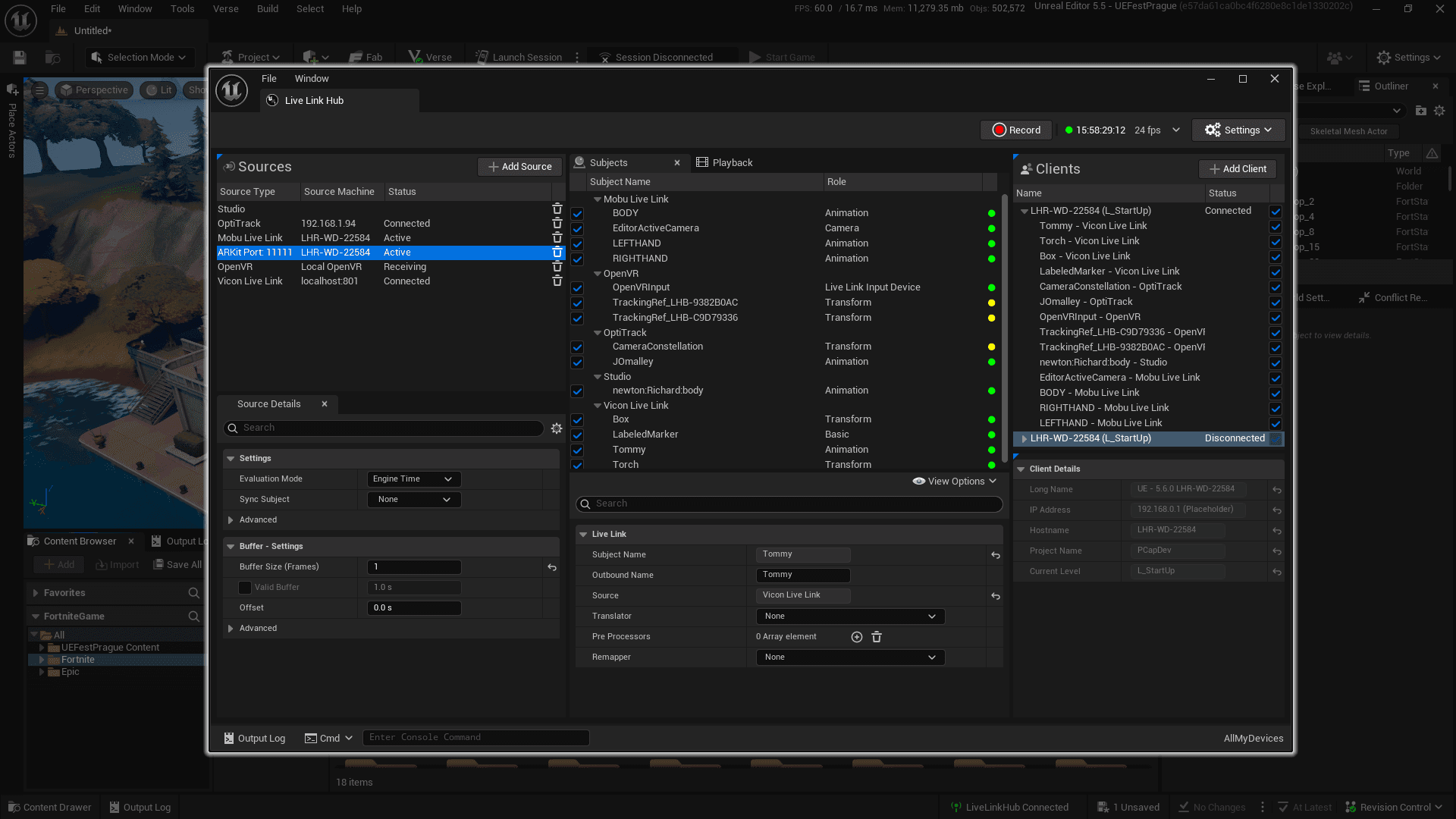Click the Add Client button
Image resolution: width=1456 pixels, height=819 pixels.
coord(1238,169)
